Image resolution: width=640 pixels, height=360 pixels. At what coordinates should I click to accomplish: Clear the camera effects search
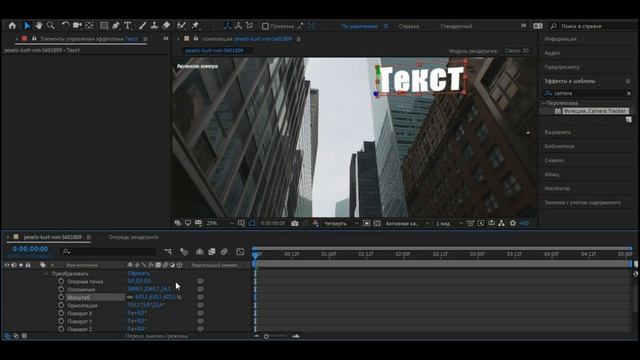point(629,93)
